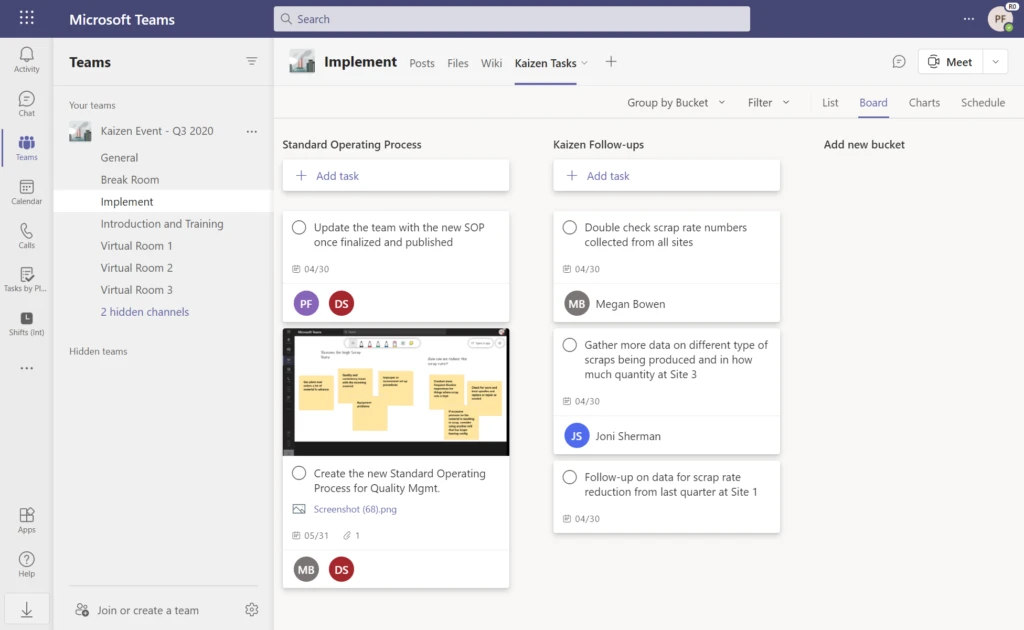
Task: Open the Calls section
Action: tap(26, 233)
